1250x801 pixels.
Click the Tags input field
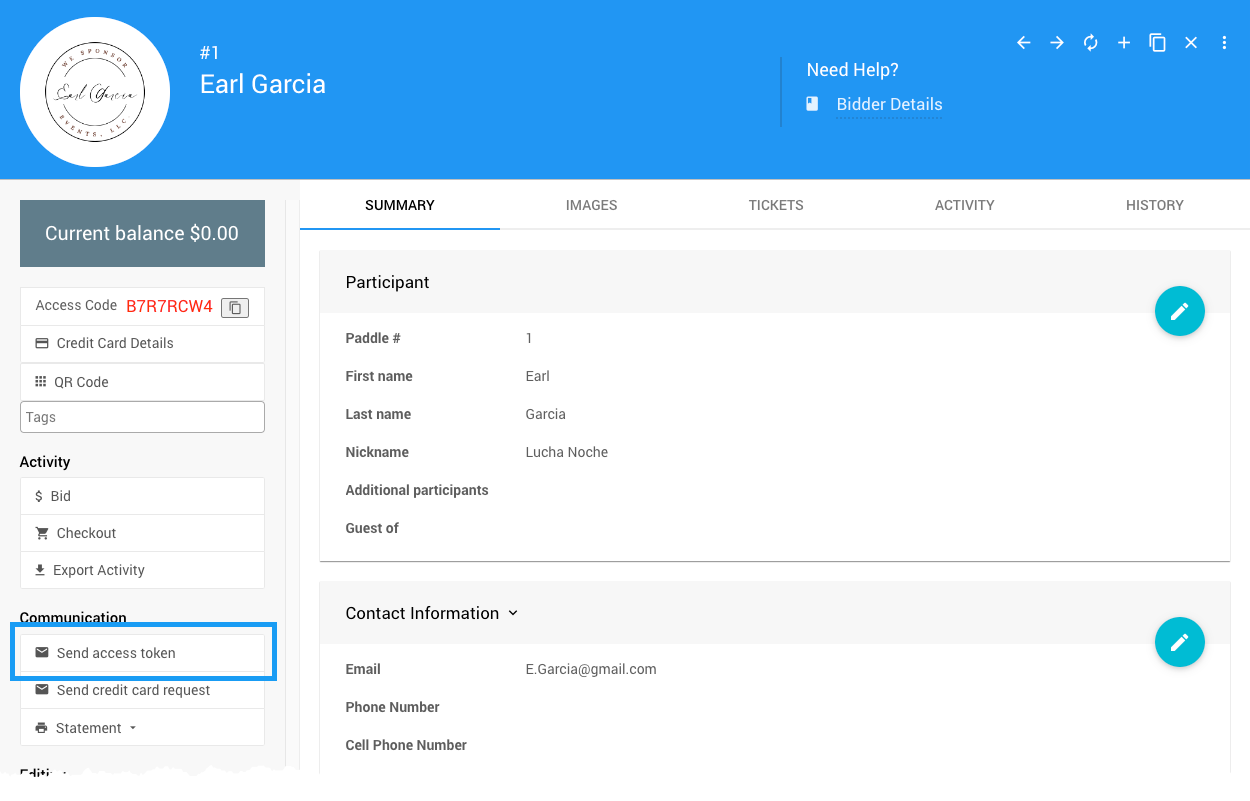142,417
